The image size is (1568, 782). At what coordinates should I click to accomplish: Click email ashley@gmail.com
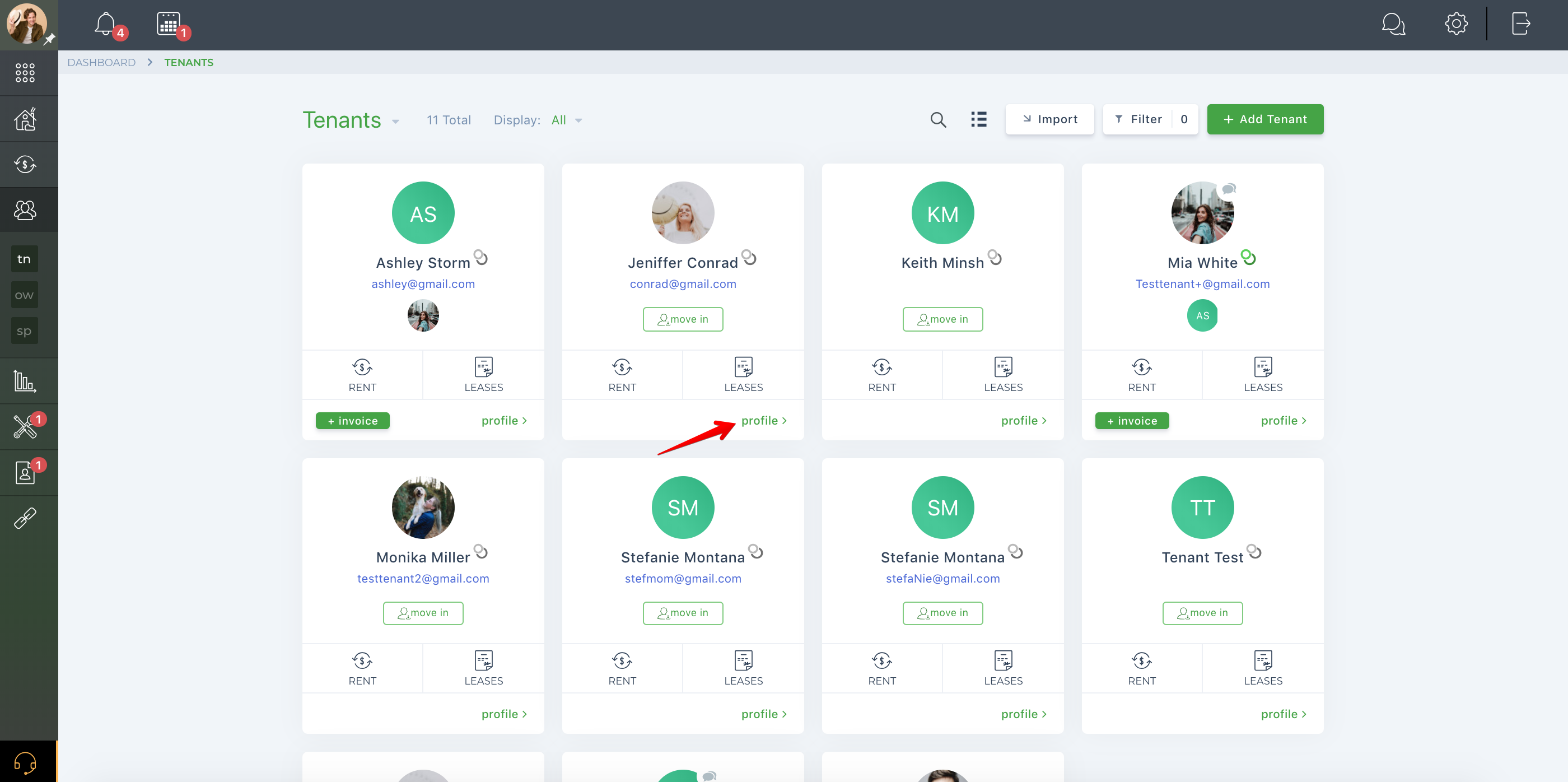pos(423,284)
